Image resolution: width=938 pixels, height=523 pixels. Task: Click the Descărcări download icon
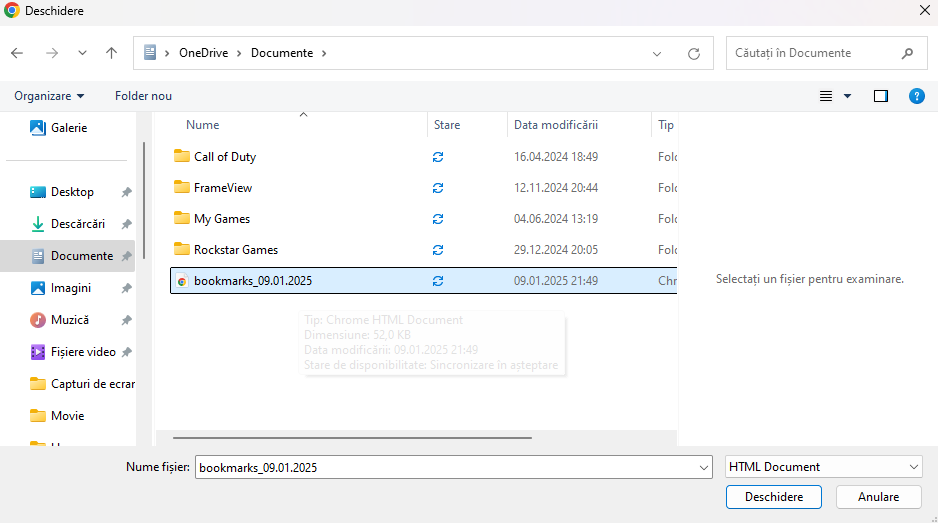[38, 224]
